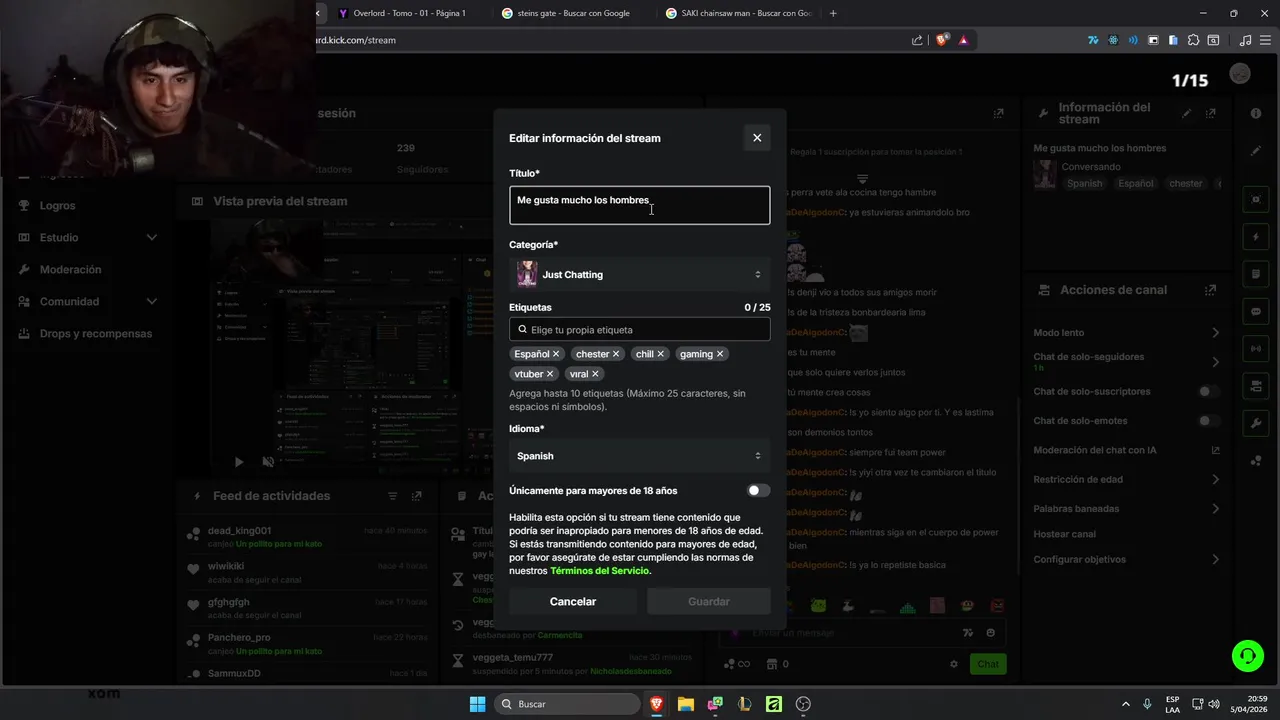This screenshot has height=720, width=1280.
Task: Click the Elige tu propia etiqueta search field
Action: coord(640,329)
